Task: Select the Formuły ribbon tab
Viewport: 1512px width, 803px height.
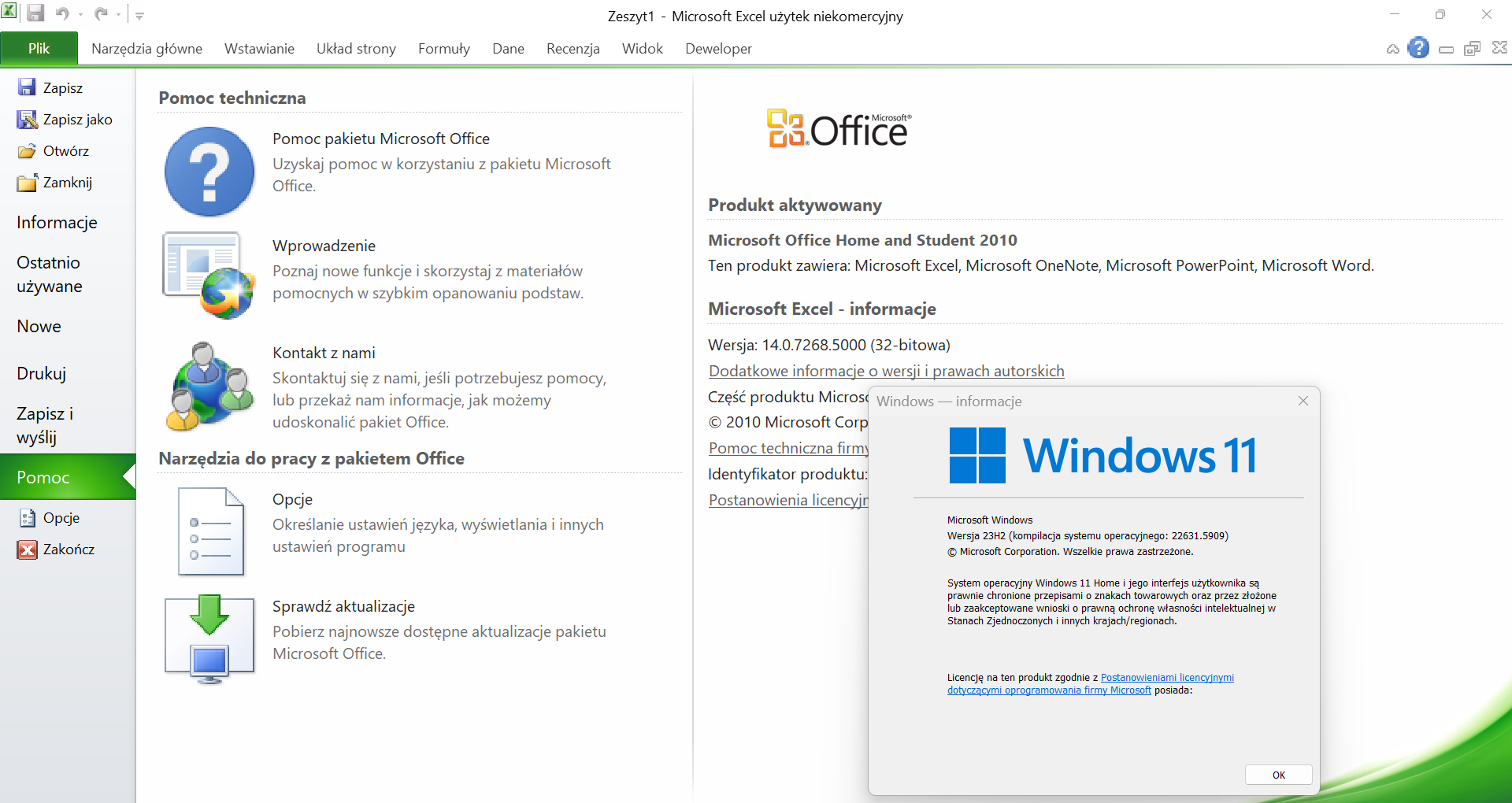Action: pos(444,48)
